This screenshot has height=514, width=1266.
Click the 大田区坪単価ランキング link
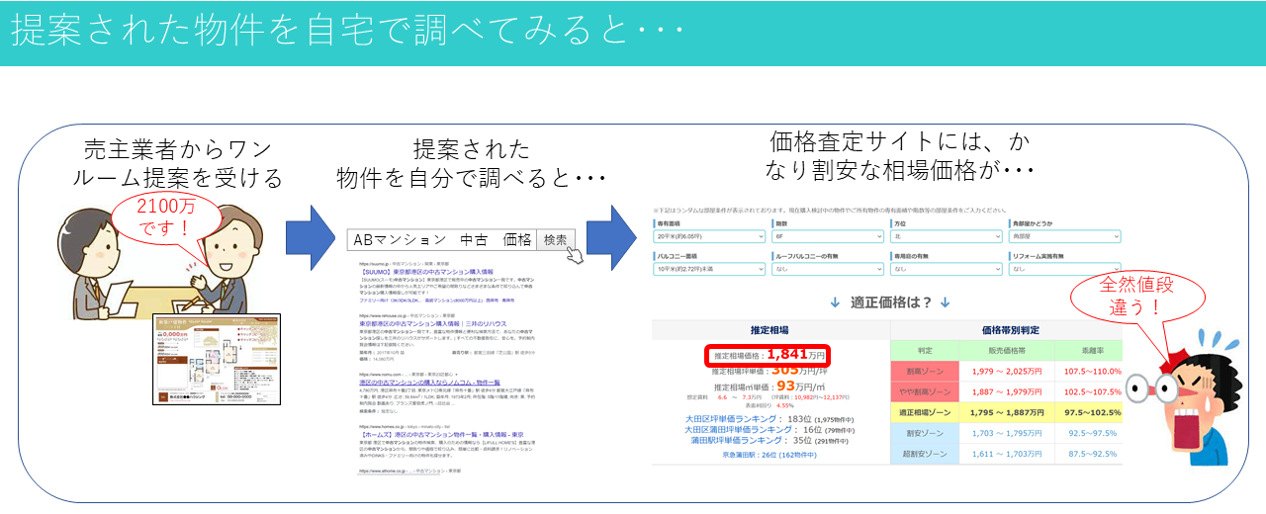pos(735,419)
